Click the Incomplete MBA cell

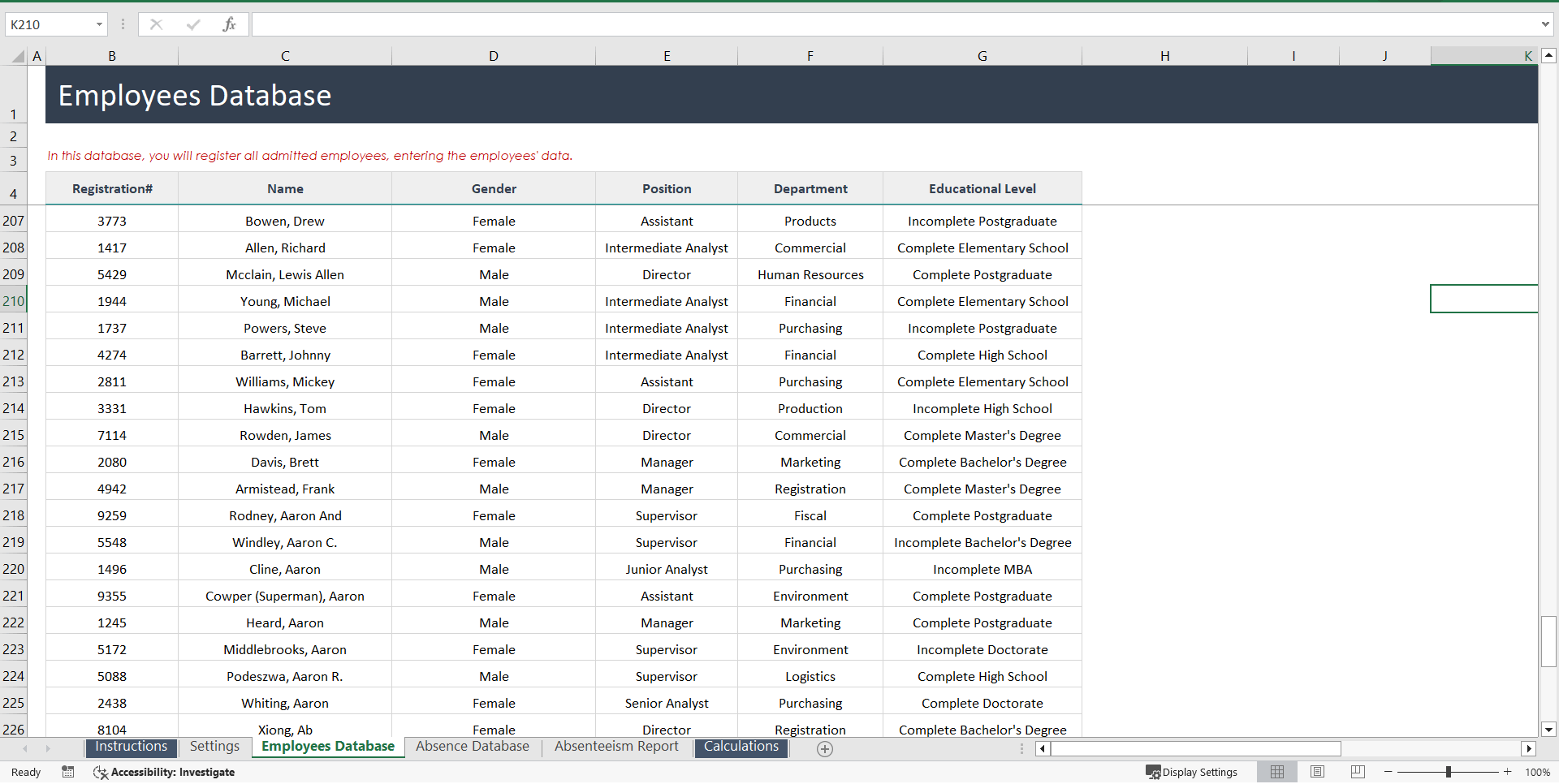coord(982,569)
